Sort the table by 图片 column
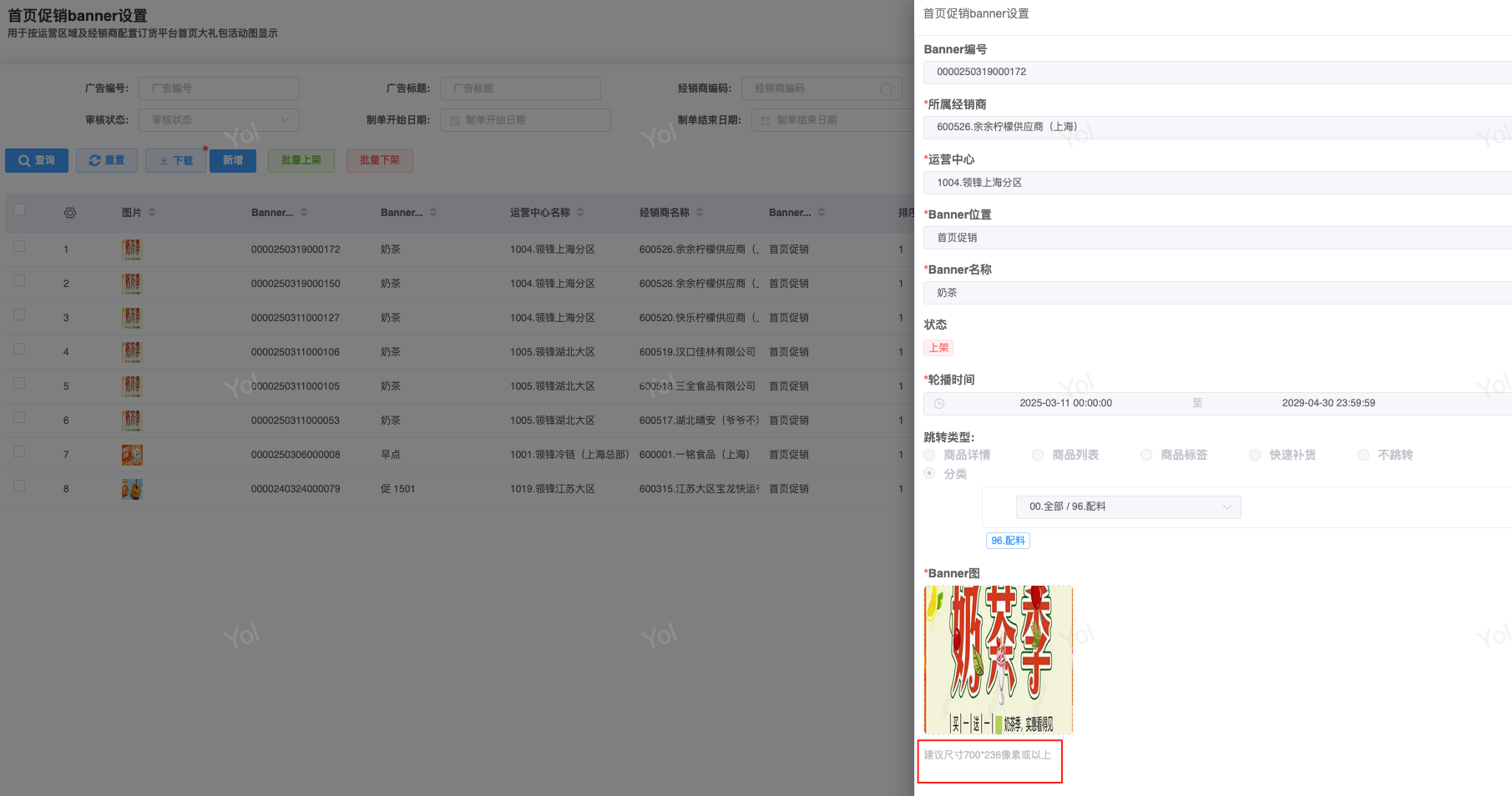Screen dimensions: 1512x796 (152, 213)
